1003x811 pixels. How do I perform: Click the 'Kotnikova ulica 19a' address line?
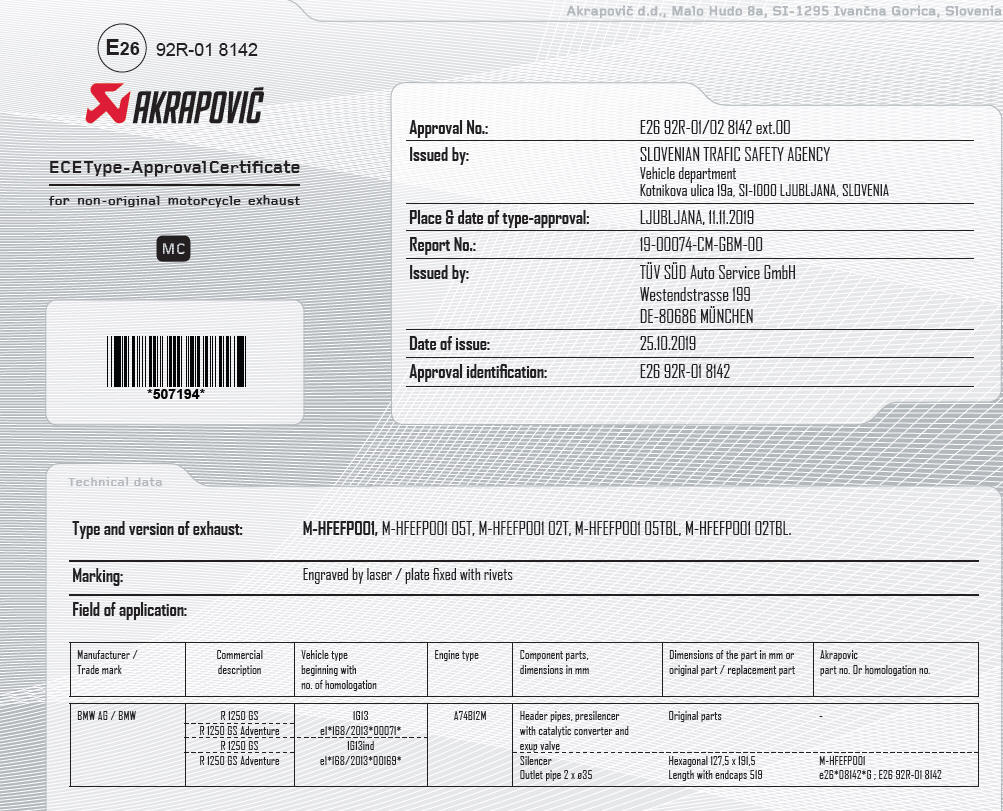pyautogui.click(x=764, y=190)
